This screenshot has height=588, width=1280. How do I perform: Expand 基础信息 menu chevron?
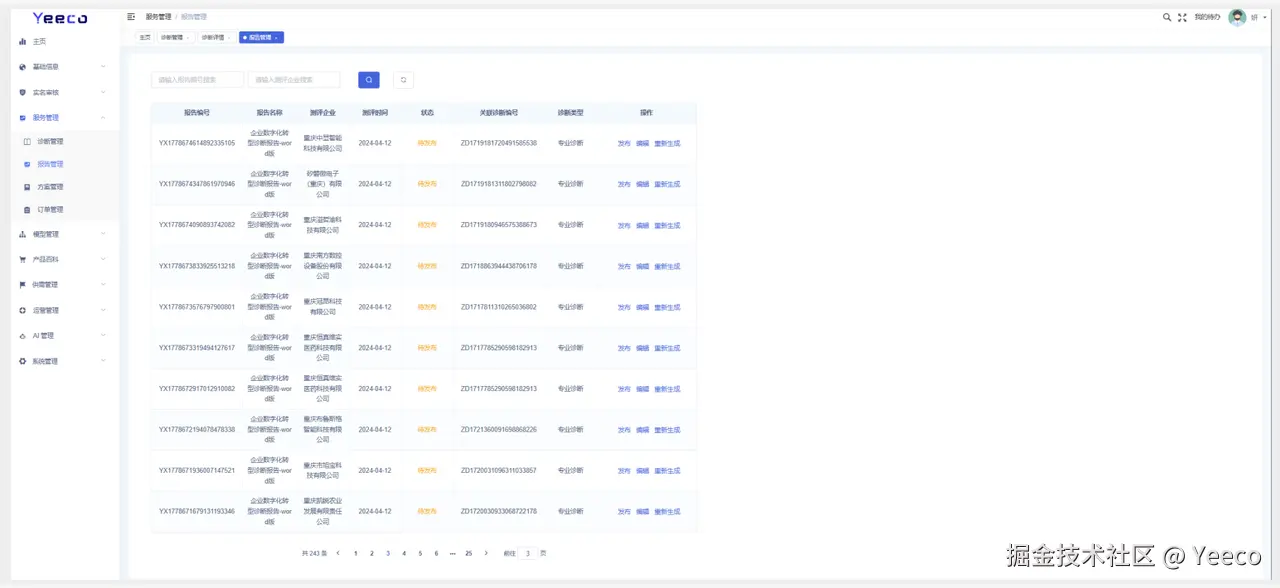pyautogui.click(x=103, y=67)
